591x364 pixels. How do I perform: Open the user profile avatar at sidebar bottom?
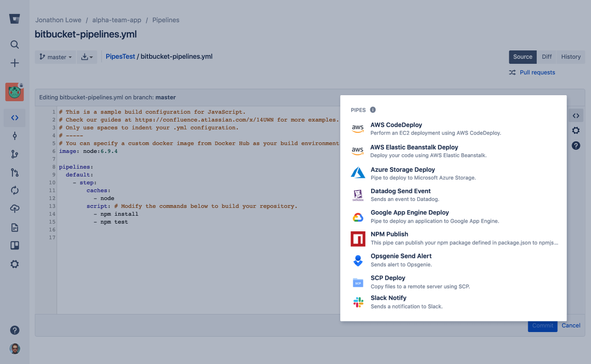coord(14,349)
